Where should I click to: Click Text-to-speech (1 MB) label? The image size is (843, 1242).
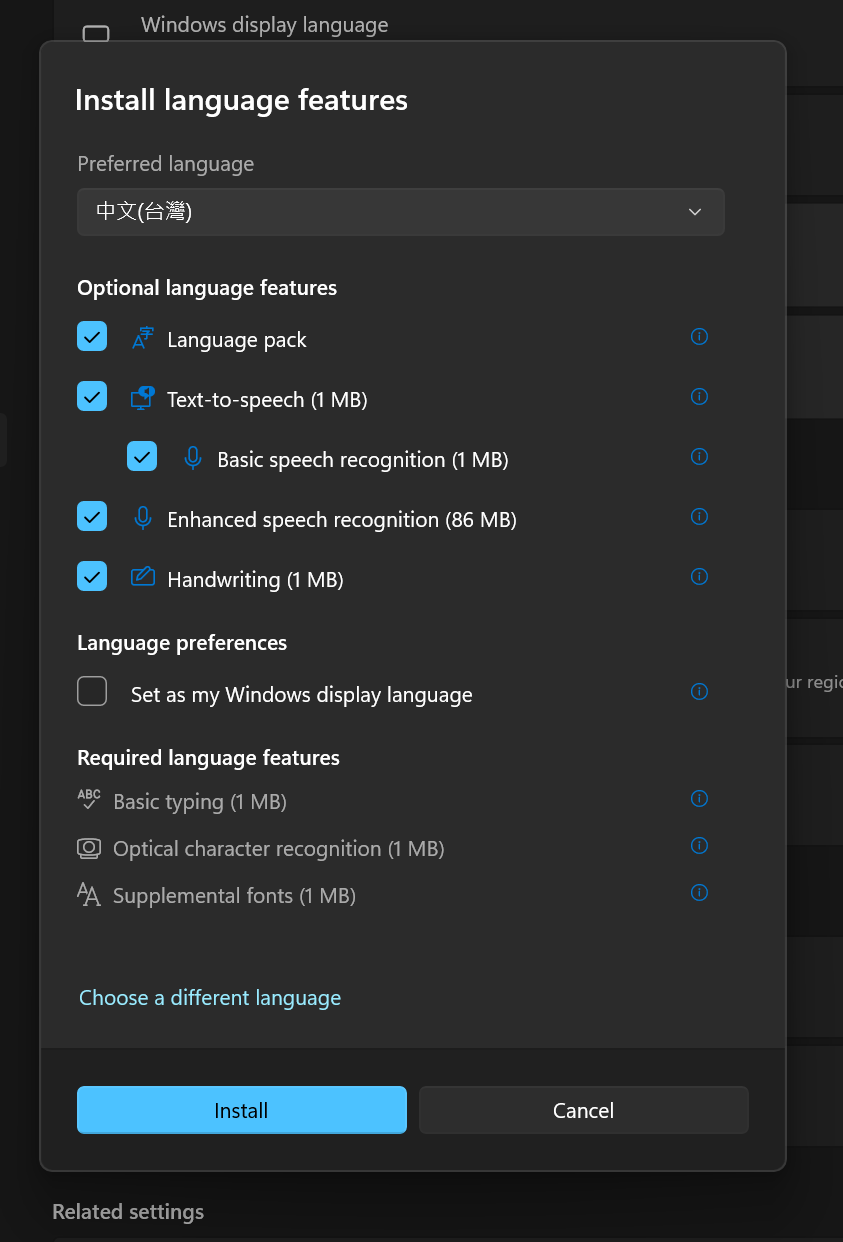pos(267,400)
